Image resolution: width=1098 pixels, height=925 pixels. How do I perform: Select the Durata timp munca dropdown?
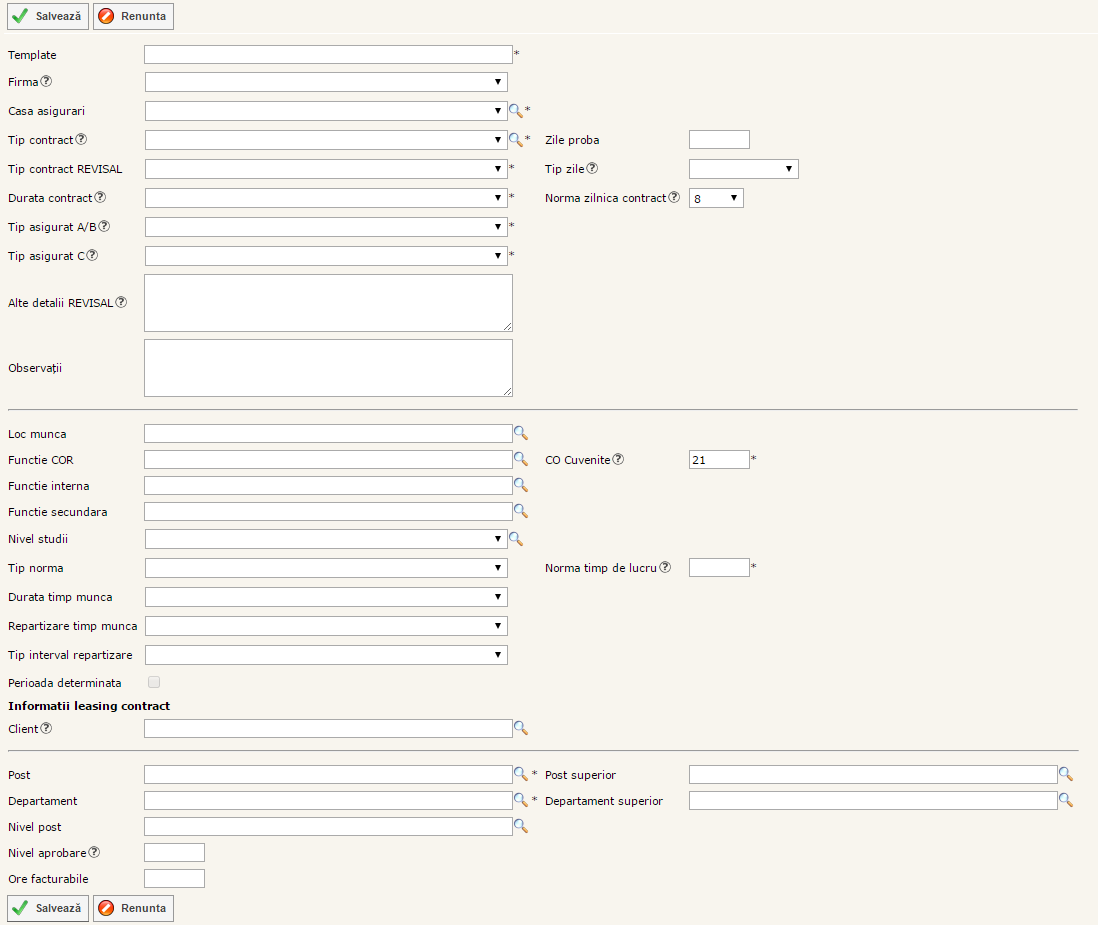(x=326, y=597)
